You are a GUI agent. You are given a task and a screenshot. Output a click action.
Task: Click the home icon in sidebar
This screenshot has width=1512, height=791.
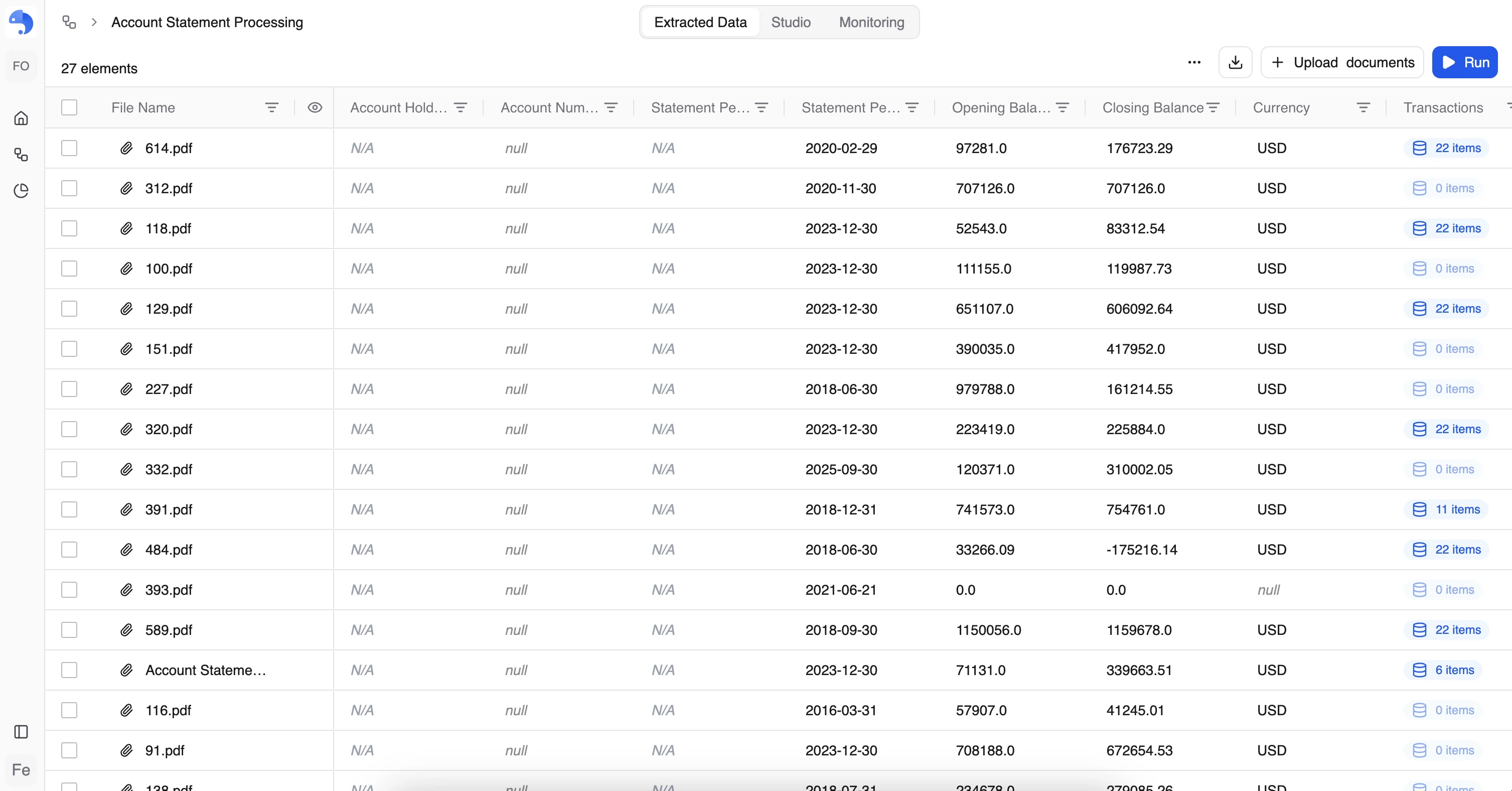click(x=21, y=118)
